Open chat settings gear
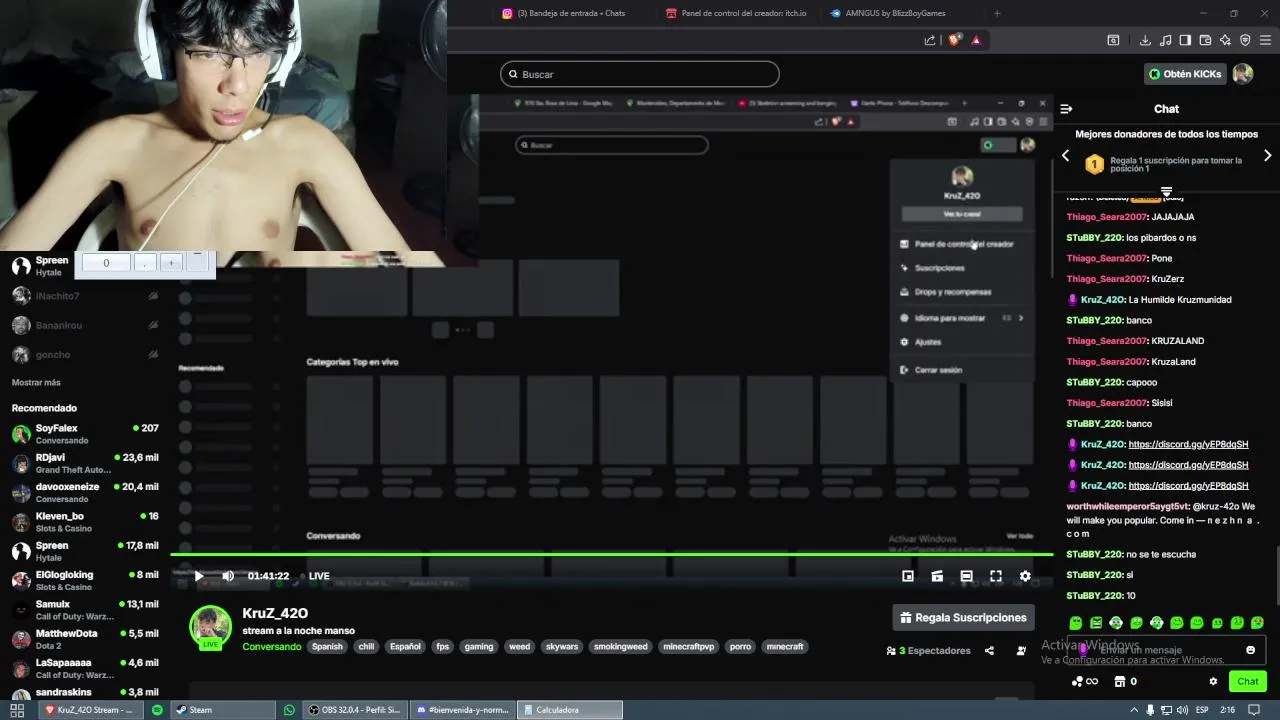The width and height of the screenshot is (1280, 720). (1213, 682)
